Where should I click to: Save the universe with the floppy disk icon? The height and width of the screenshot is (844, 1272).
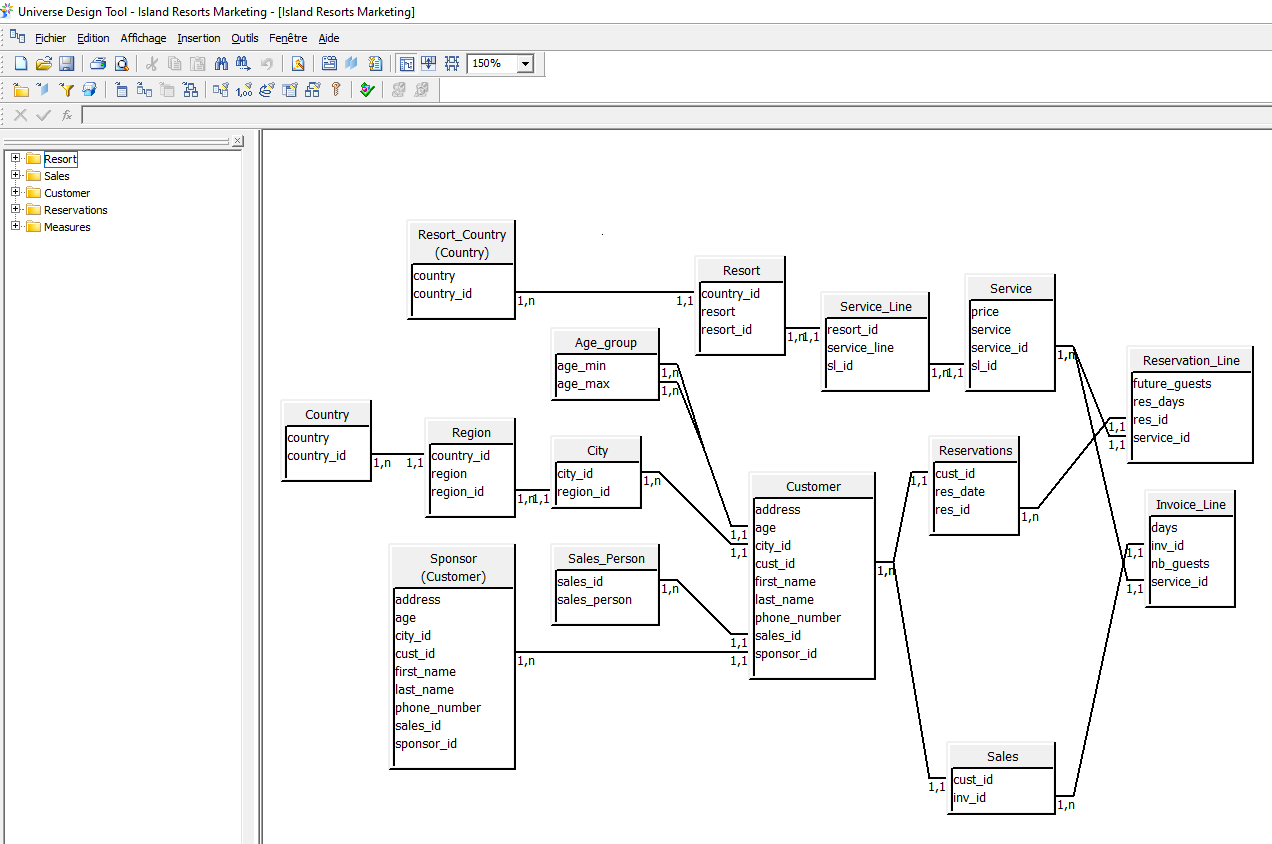pos(66,64)
